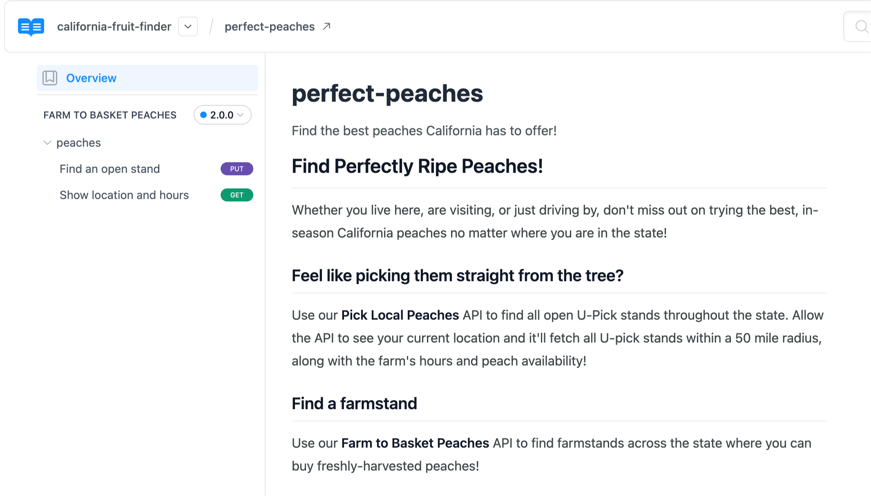Click the PUT method badge

pyautogui.click(x=236, y=169)
